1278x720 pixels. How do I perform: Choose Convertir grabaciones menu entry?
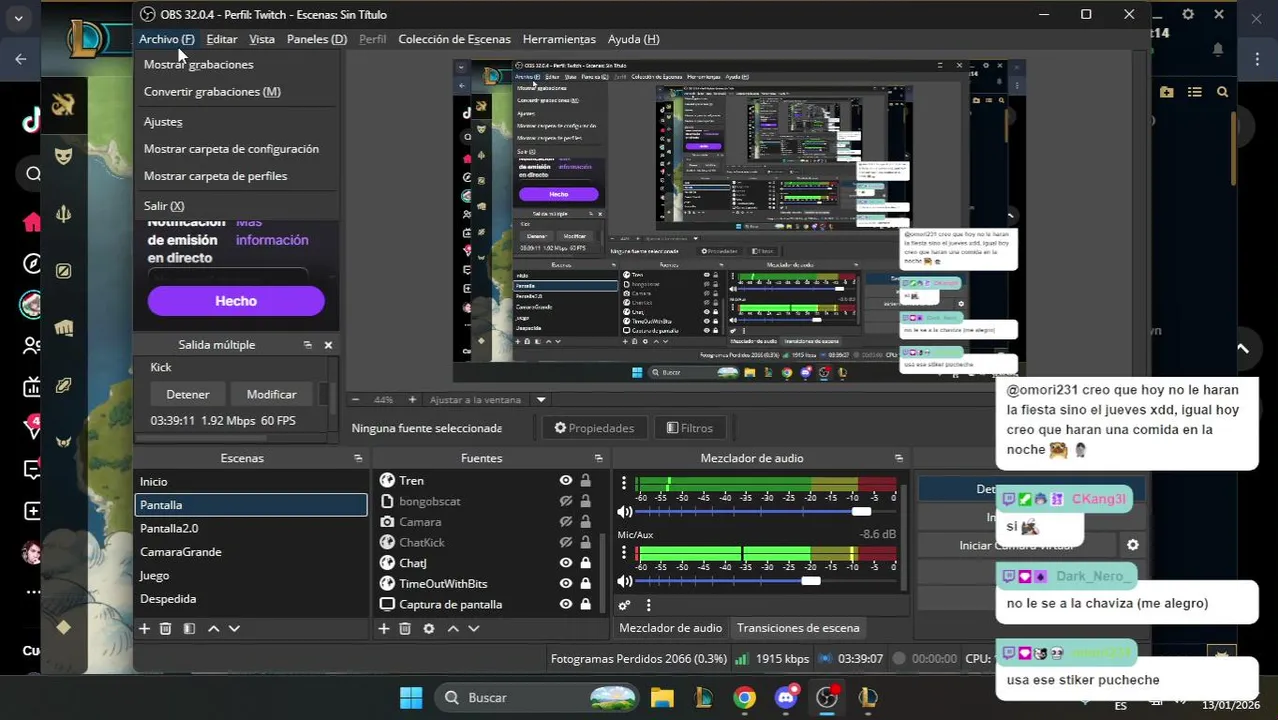[x=236, y=92]
